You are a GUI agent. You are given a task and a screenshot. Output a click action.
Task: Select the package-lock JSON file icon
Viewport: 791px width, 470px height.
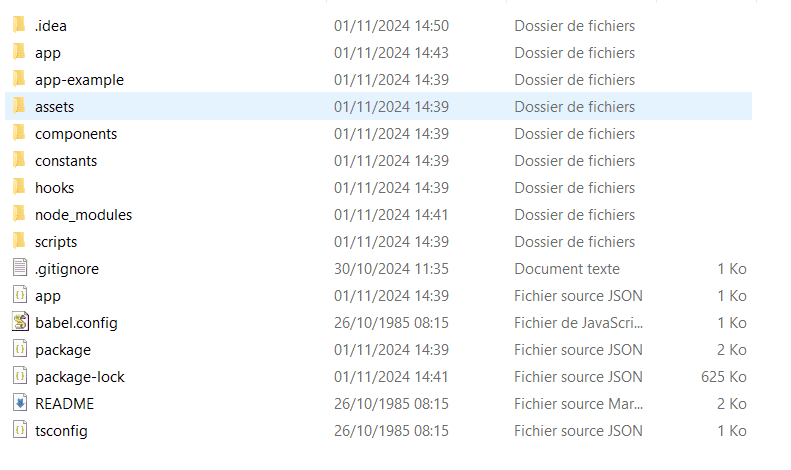click(20, 376)
